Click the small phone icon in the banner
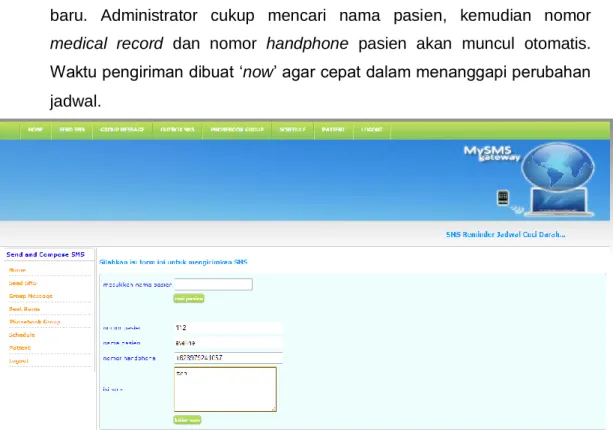 tap(503, 198)
